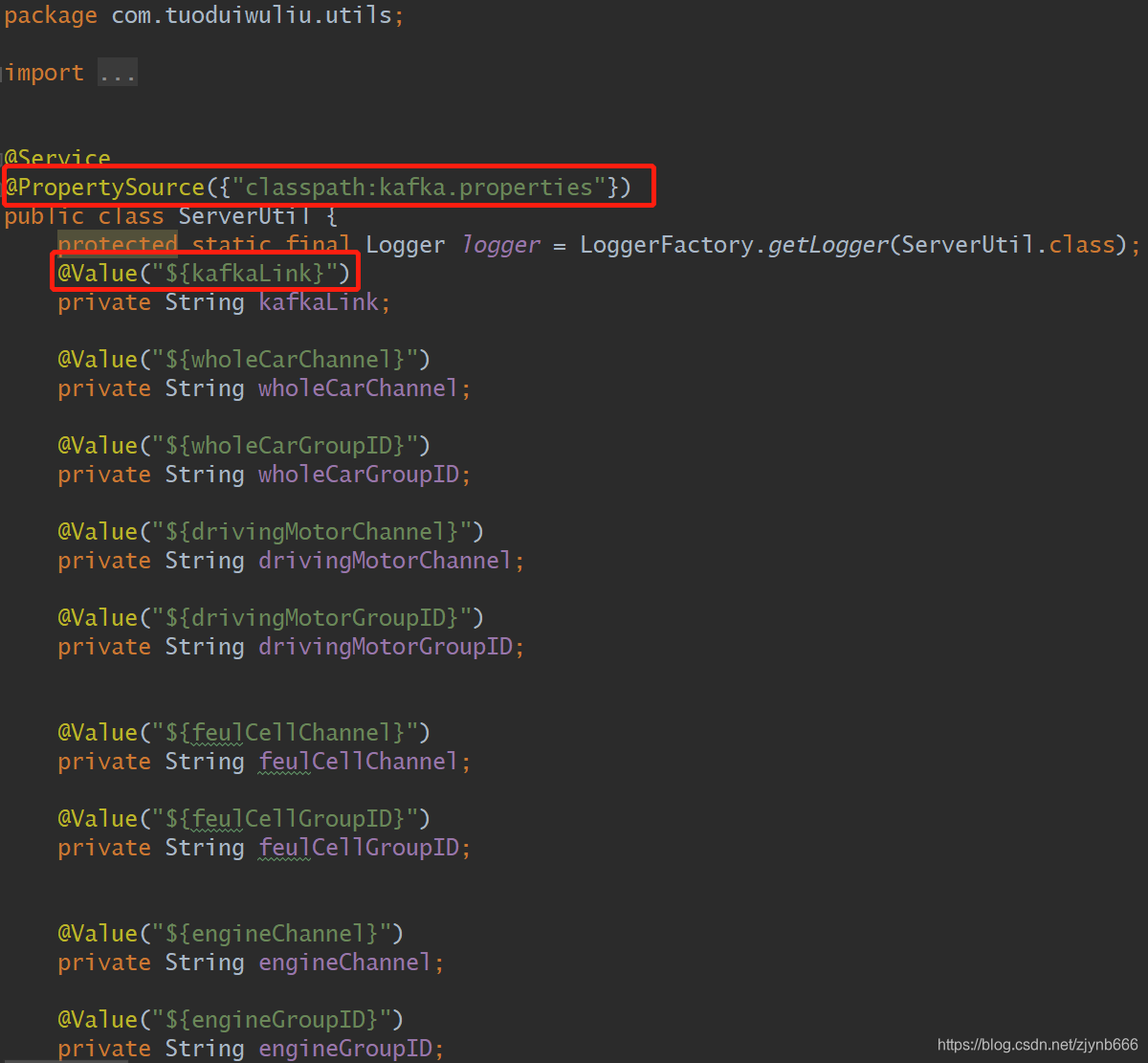The height and width of the screenshot is (1063, 1148).
Task: Click the @Value("${feulCellChannel}") annotation
Action: pyautogui.click(x=244, y=733)
